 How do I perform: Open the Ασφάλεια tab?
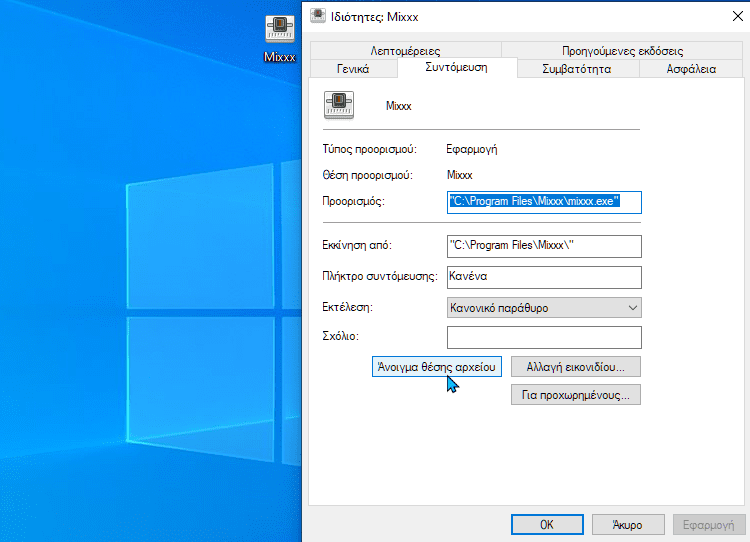(x=691, y=69)
